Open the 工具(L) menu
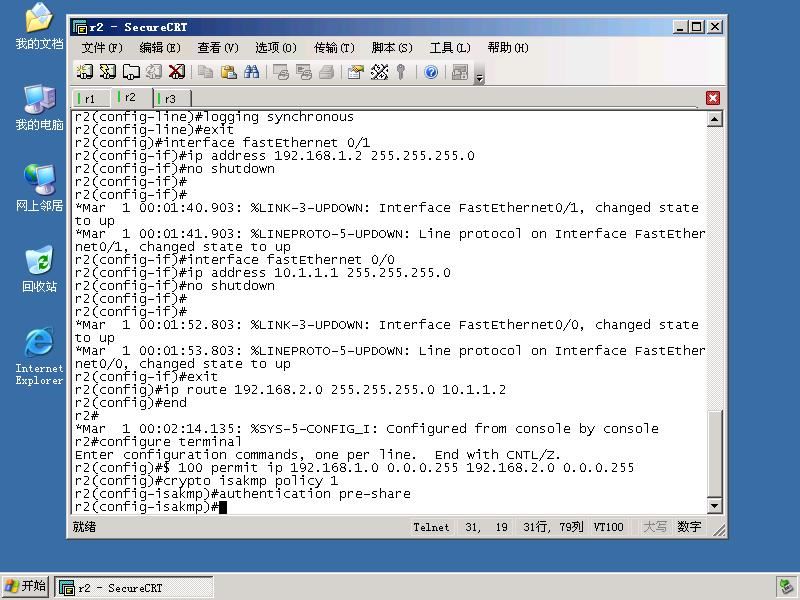Screen dimensions: 800x600 click(449, 48)
